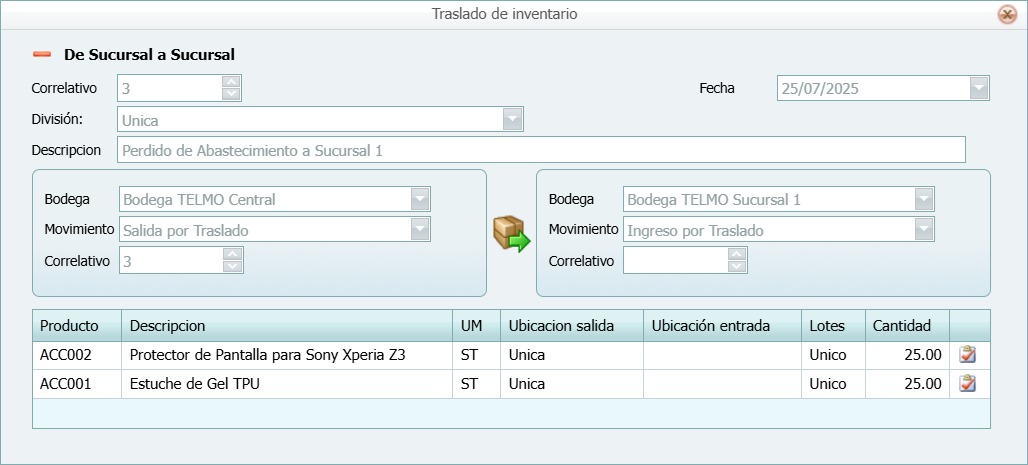
Task: Click the Descripcion column header in table
Action: pyautogui.click(x=287, y=325)
